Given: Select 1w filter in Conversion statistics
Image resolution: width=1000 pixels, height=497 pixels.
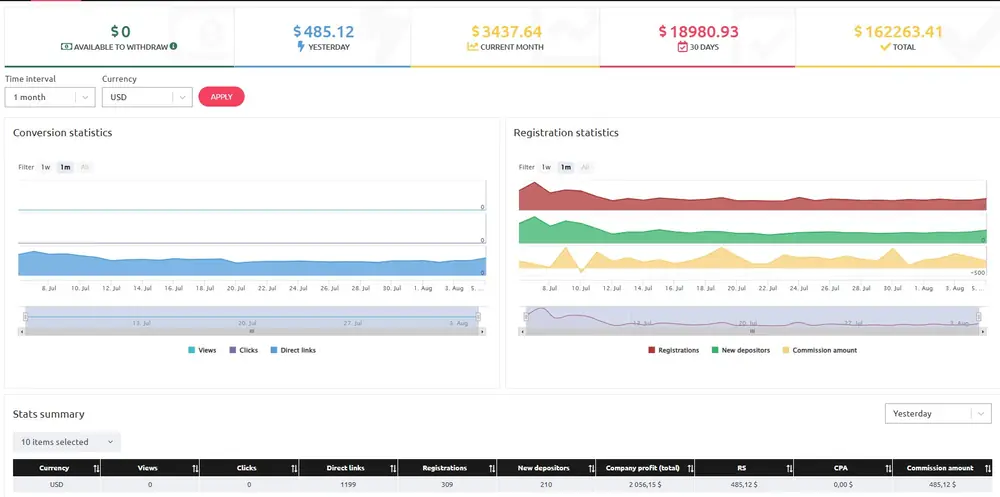Looking at the screenshot, I should [45, 167].
